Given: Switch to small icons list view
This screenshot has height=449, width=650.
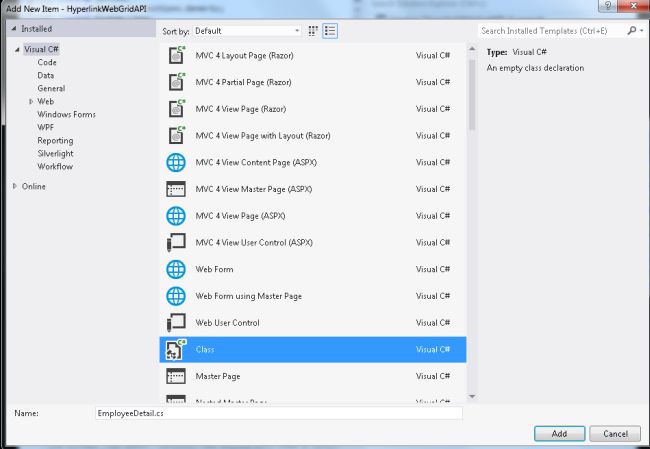Looking at the screenshot, I should [330, 31].
